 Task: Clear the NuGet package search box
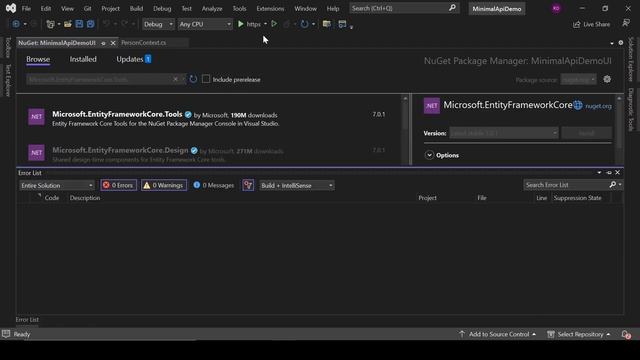(176, 79)
